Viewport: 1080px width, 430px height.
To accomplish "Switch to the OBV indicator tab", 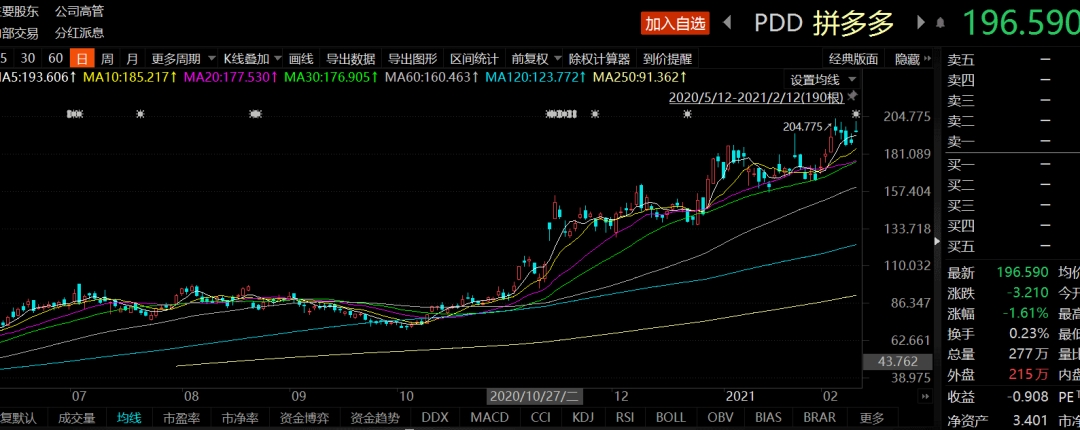I will coord(720,418).
